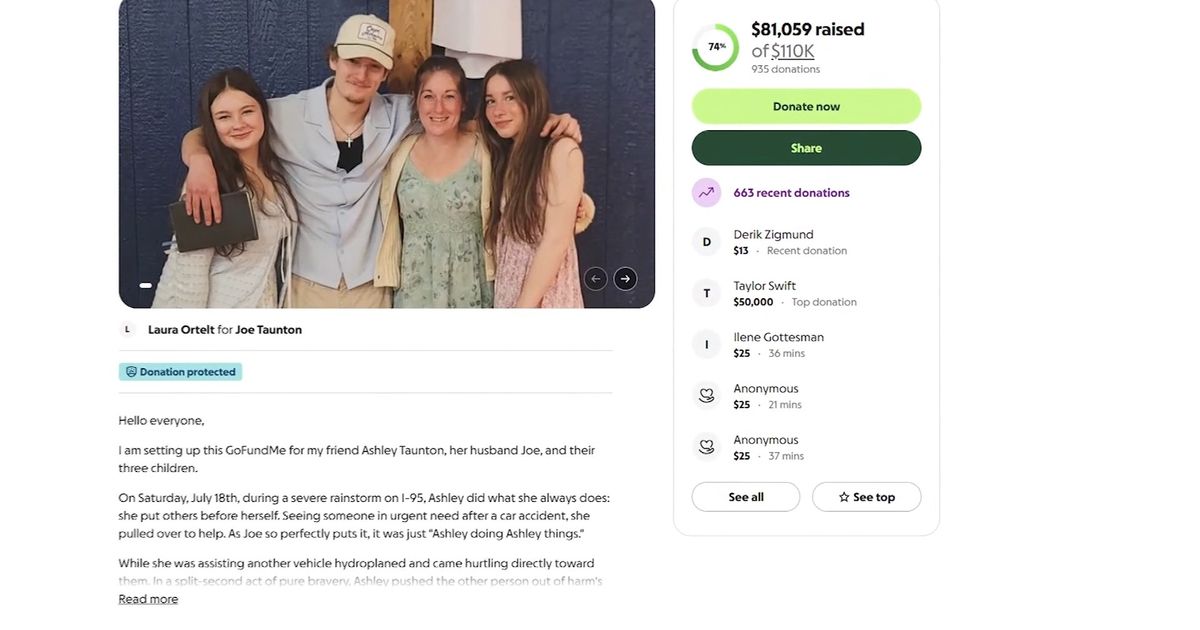Open See all donations list
The height and width of the screenshot is (630, 1200).
(x=746, y=497)
